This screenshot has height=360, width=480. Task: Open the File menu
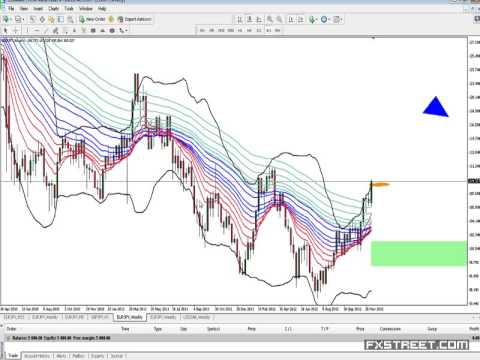click(x=11, y=8)
